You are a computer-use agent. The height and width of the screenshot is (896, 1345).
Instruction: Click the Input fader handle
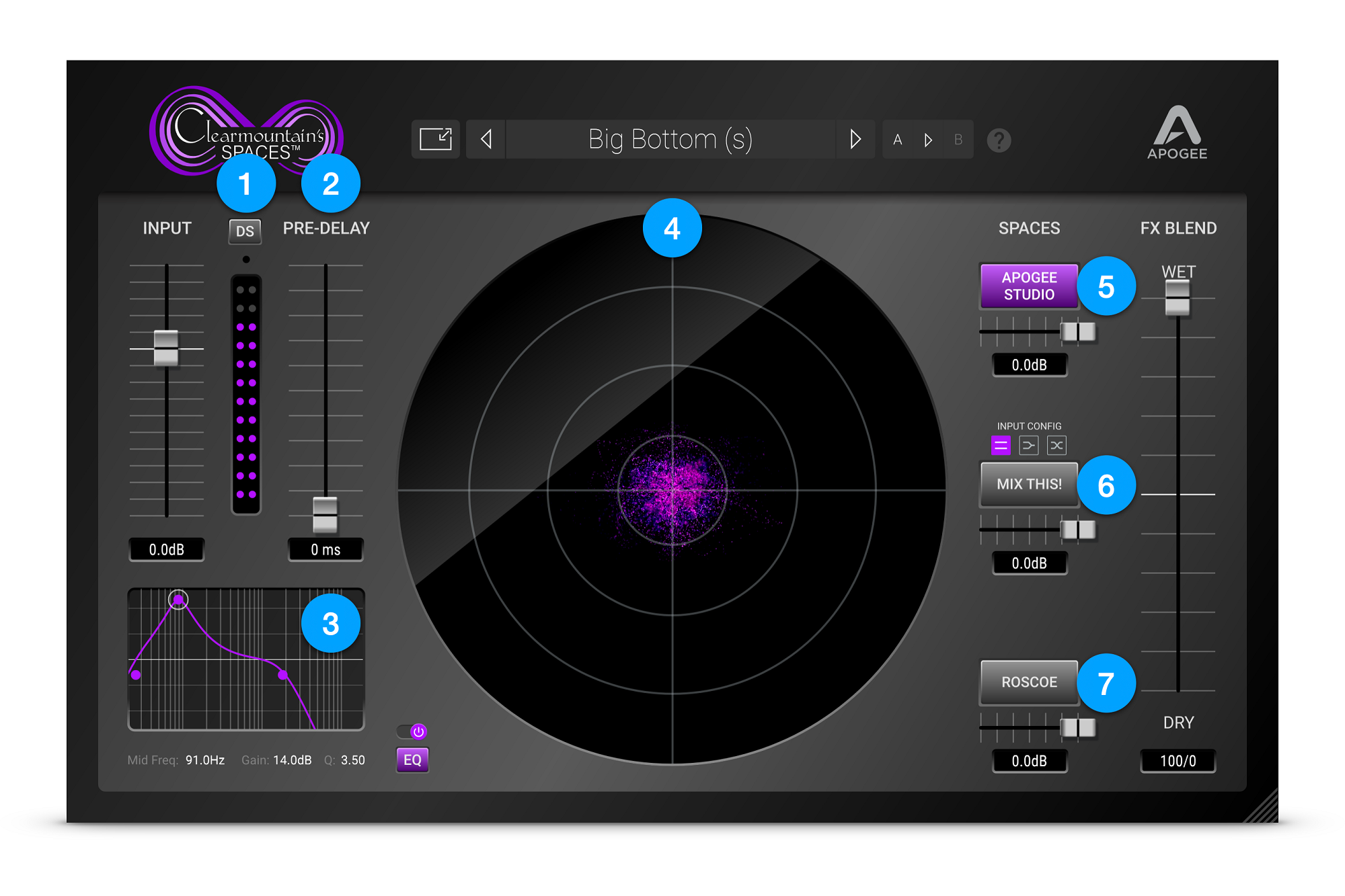click(x=166, y=348)
